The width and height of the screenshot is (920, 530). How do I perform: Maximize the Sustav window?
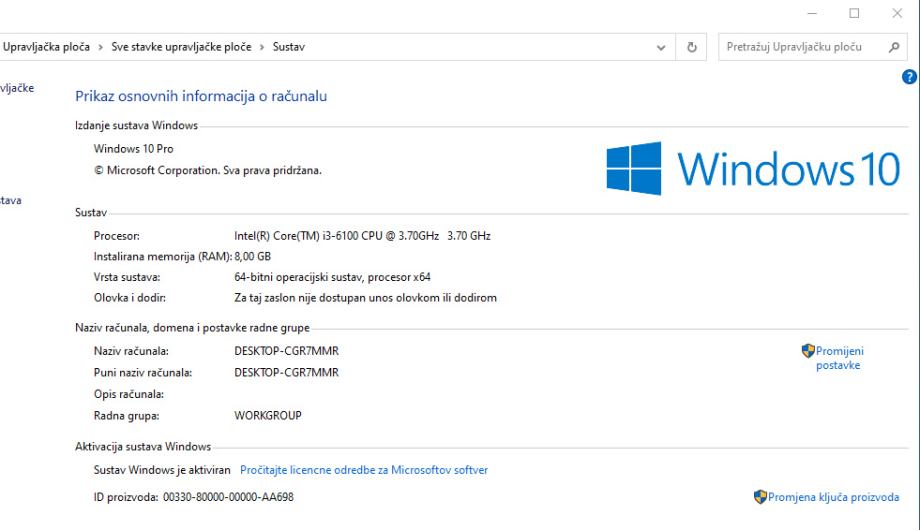pyautogui.click(x=854, y=13)
